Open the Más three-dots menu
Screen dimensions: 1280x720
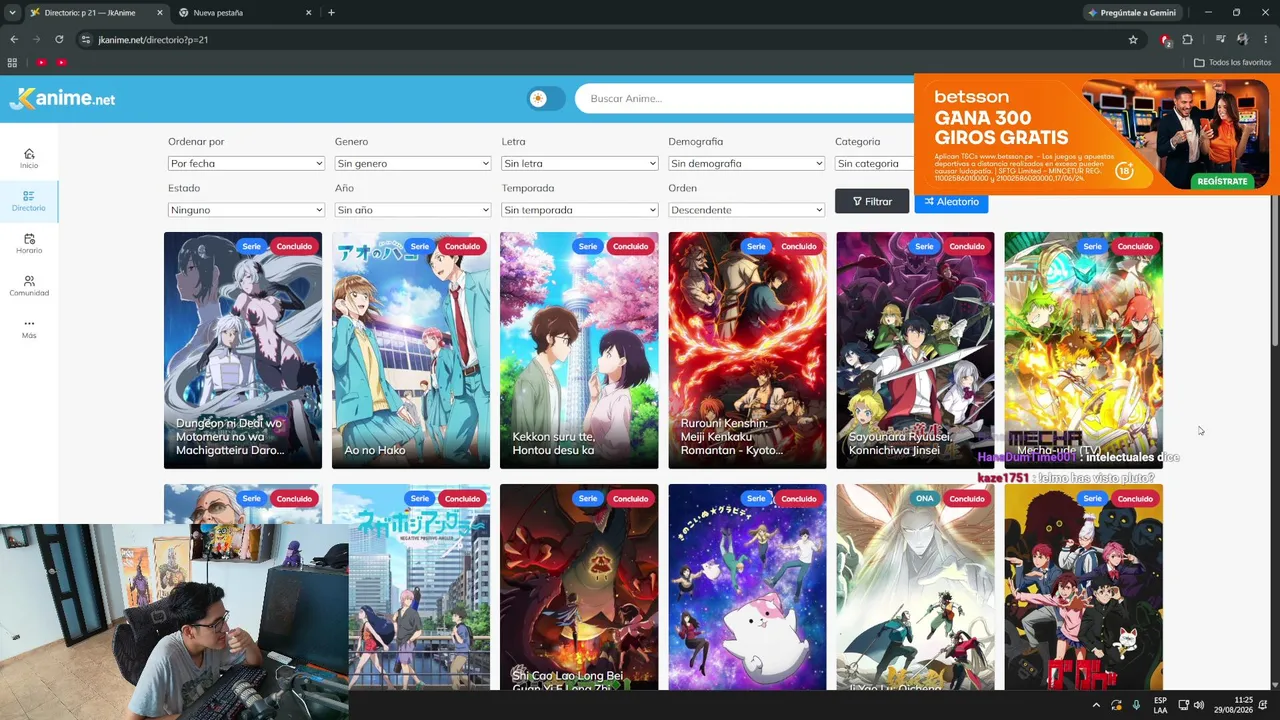pos(29,328)
